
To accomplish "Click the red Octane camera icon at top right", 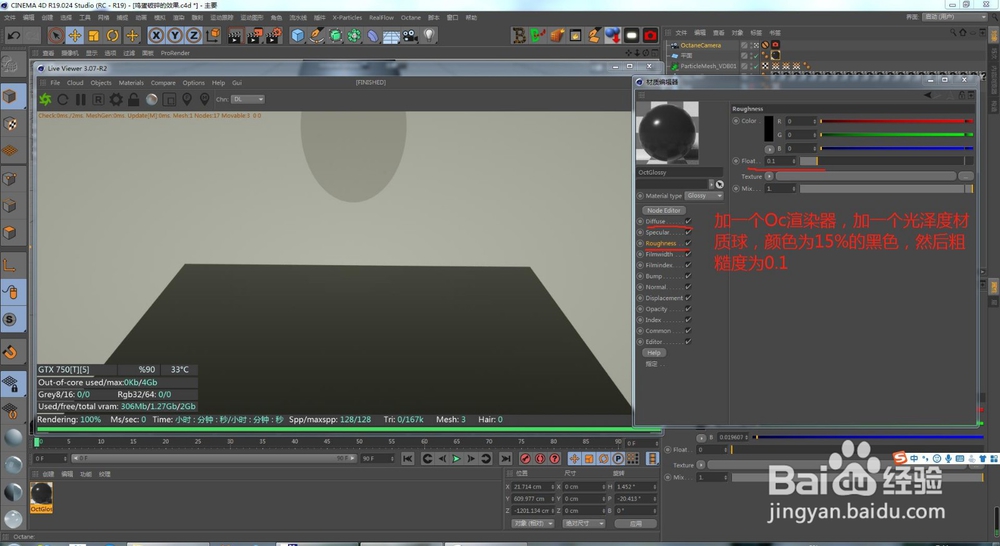I will [x=650, y=36].
